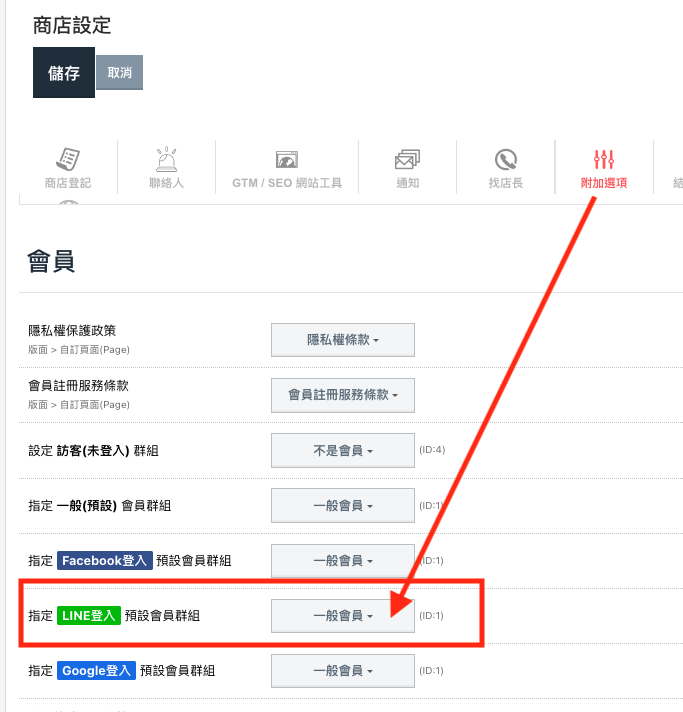The height and width of the screenshot is (712, 683).
Task: Click the green LINE登入 badge
Action: point(89,616)
